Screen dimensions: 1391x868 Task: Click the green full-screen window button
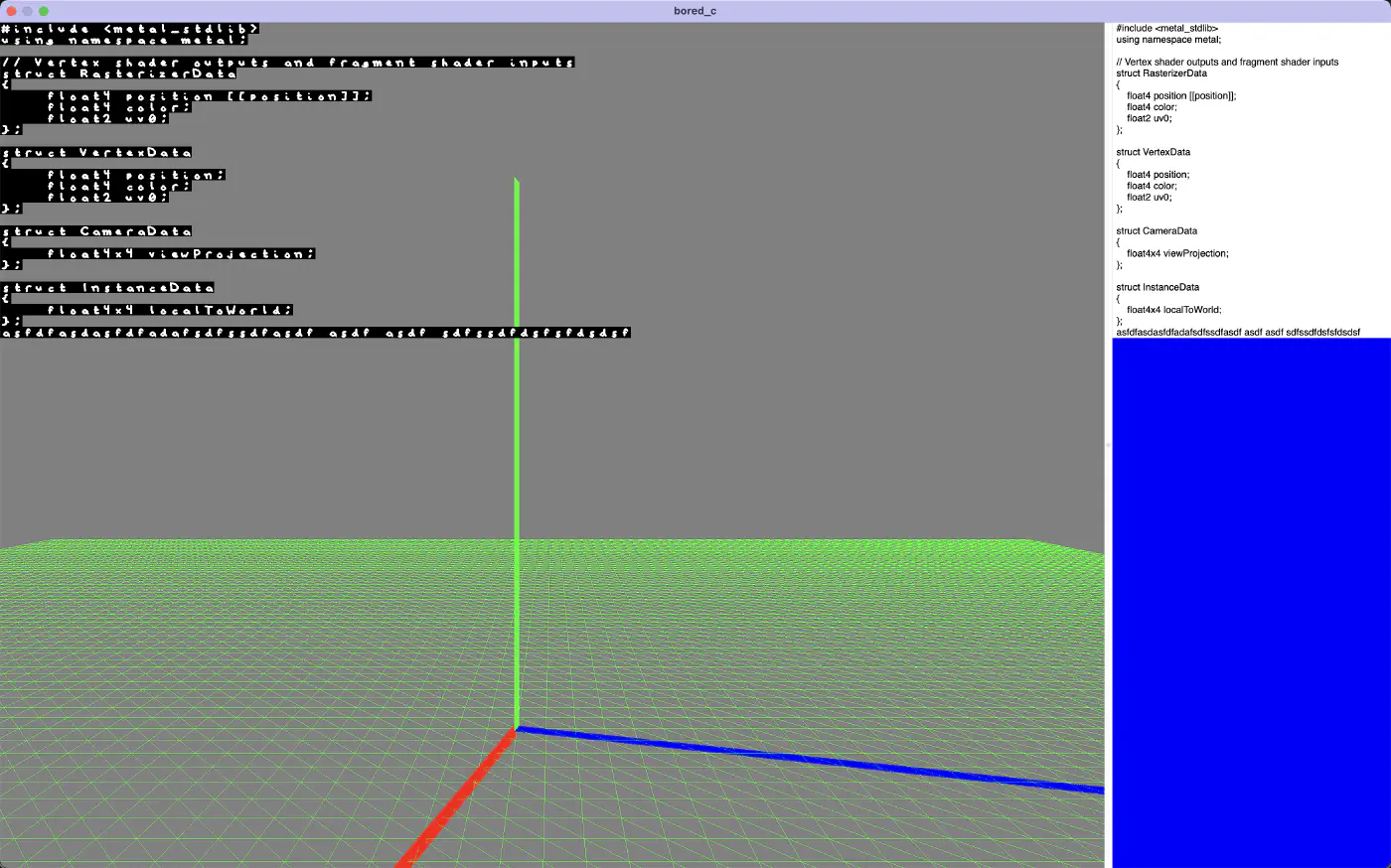pos(44,11)
